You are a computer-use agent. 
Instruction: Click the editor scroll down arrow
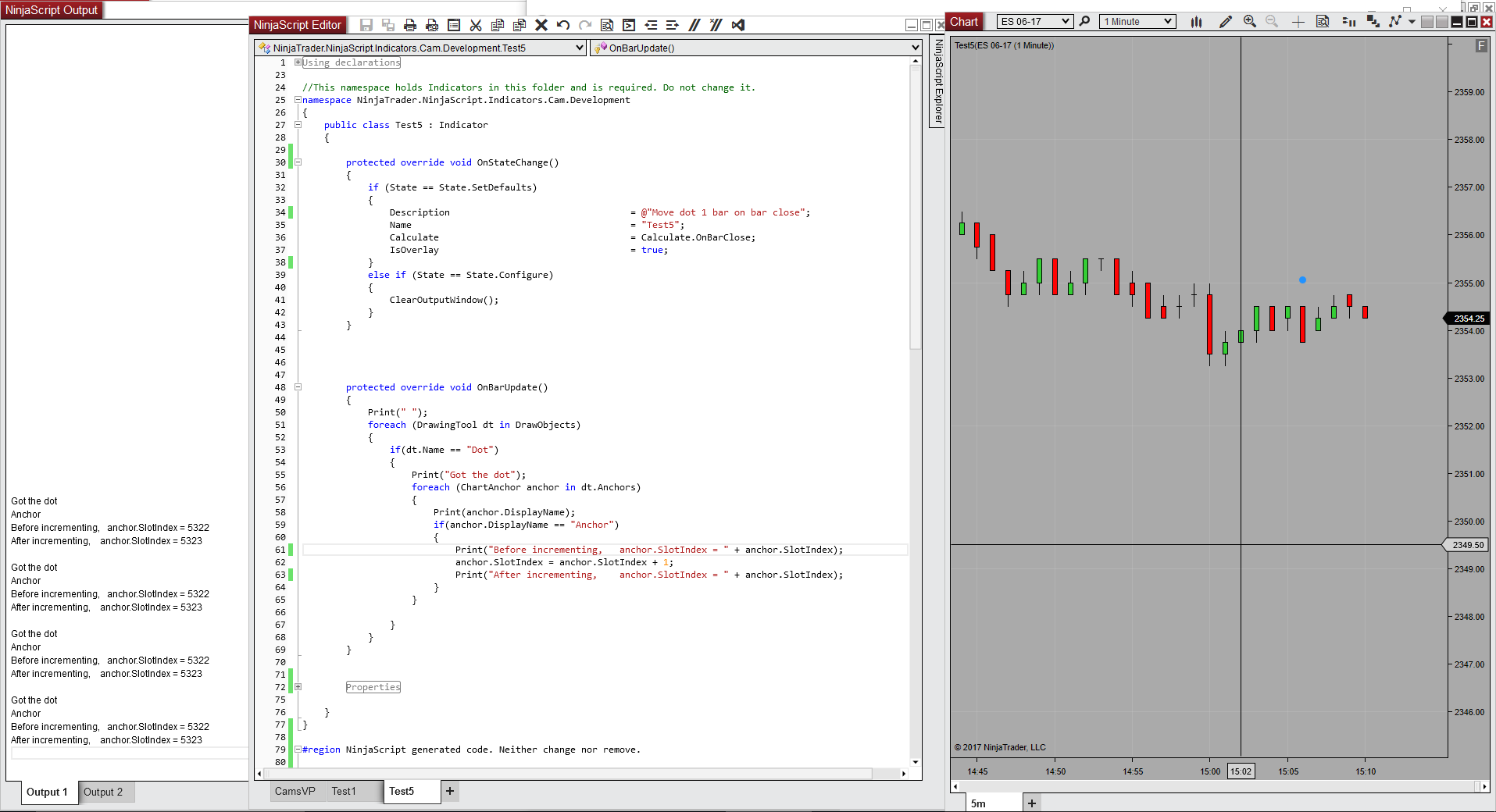point(916,762)
